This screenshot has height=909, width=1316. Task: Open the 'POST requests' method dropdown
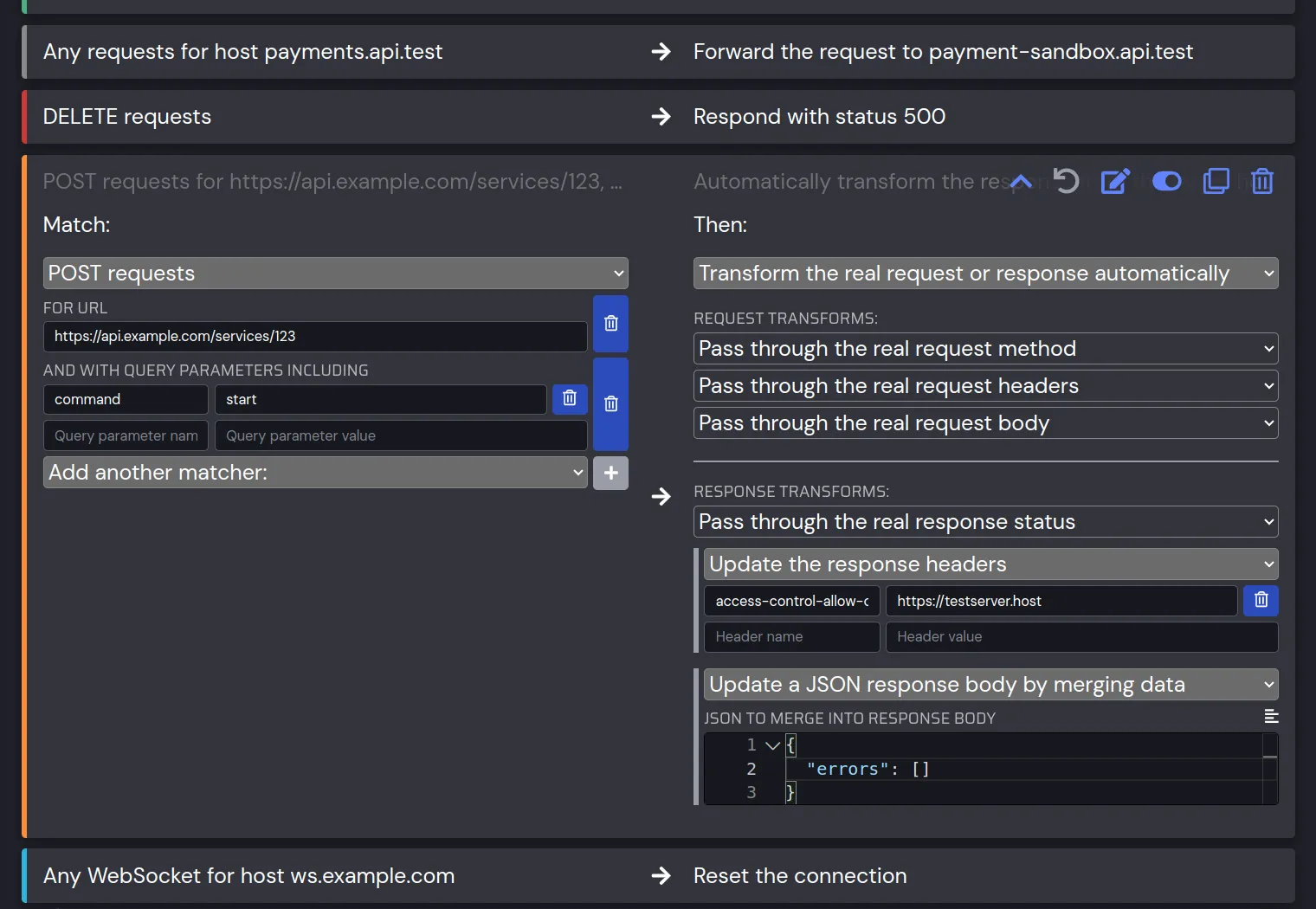tap(335, 274)
